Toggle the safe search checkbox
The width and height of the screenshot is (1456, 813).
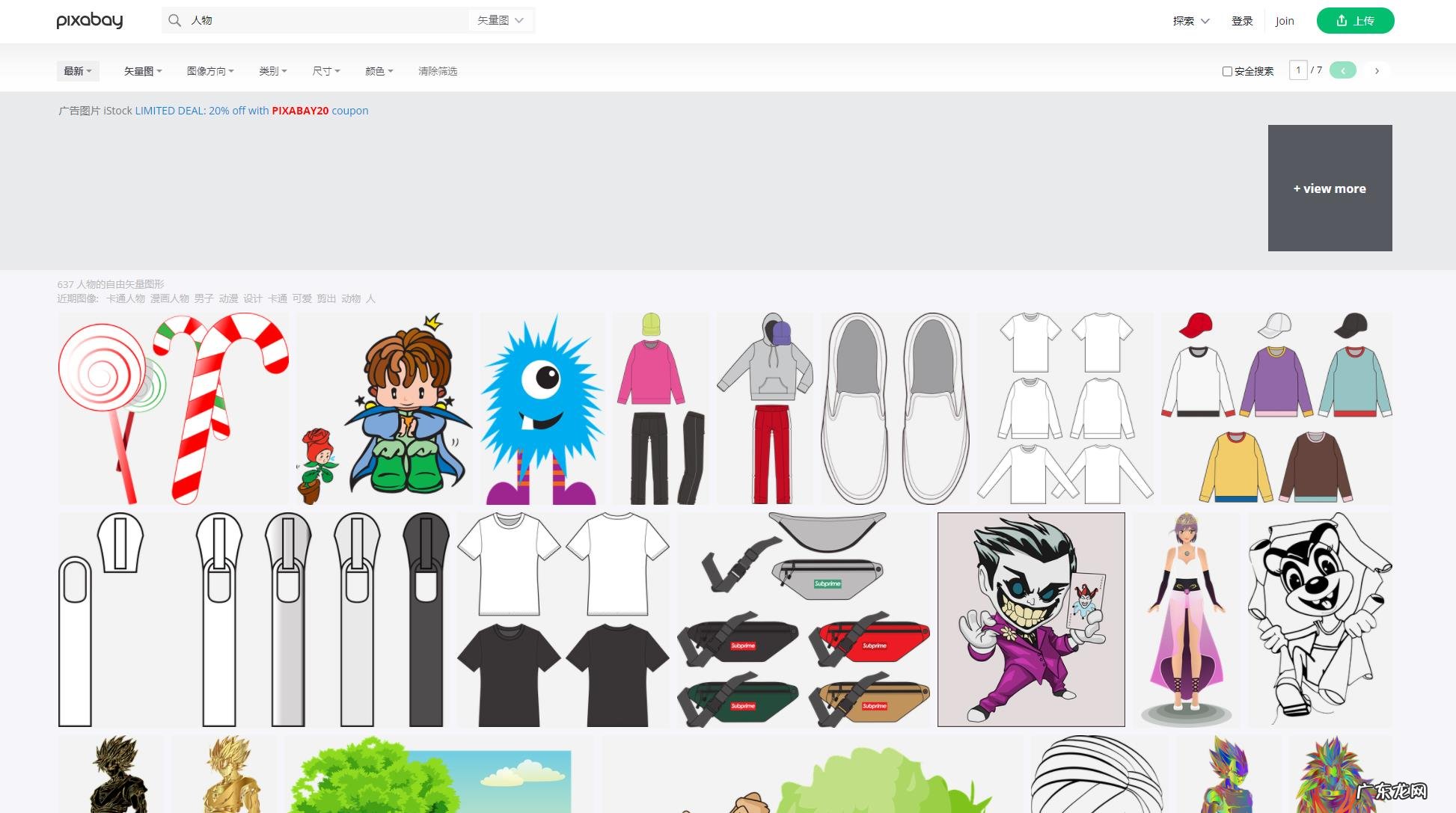point(1227,71)
